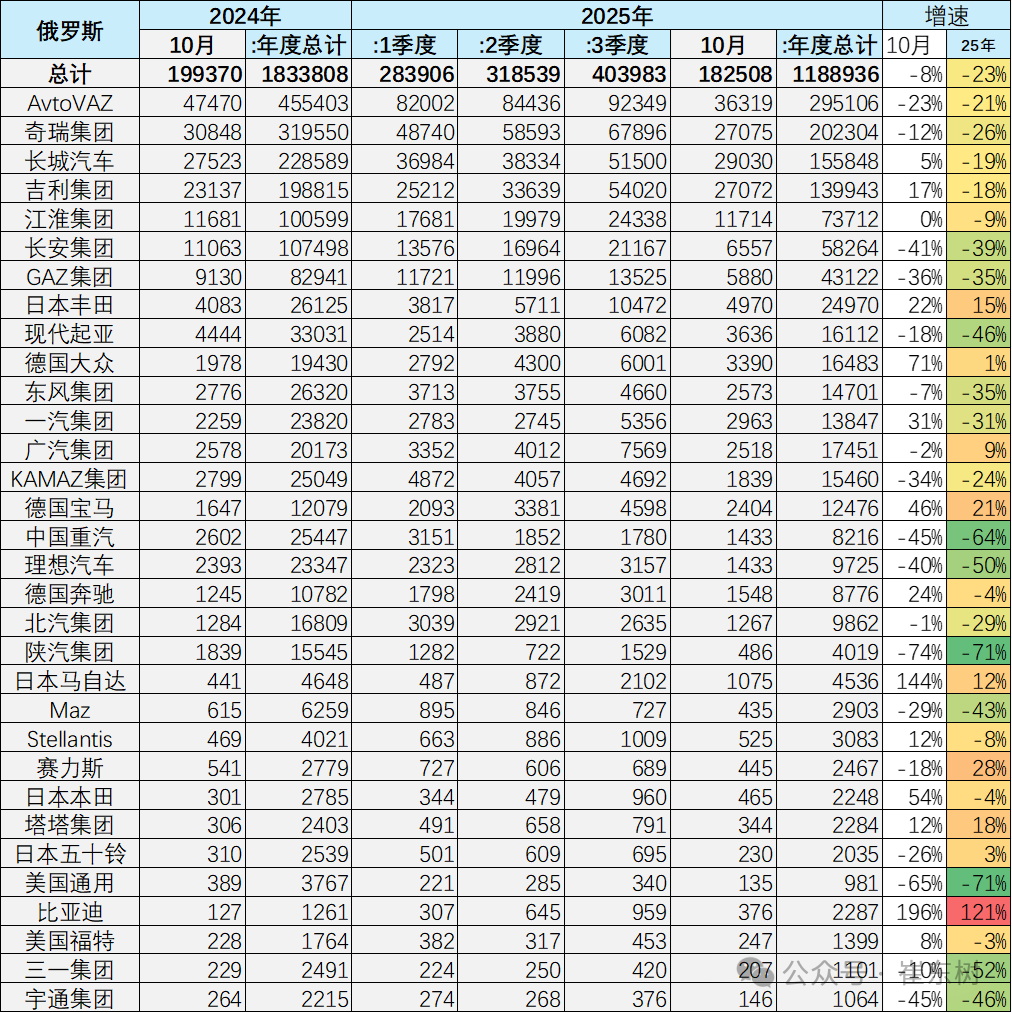Click the 奇瑞集团 row label
The height and width of the screenshot is (1013, 1012).
coord(69,132)
